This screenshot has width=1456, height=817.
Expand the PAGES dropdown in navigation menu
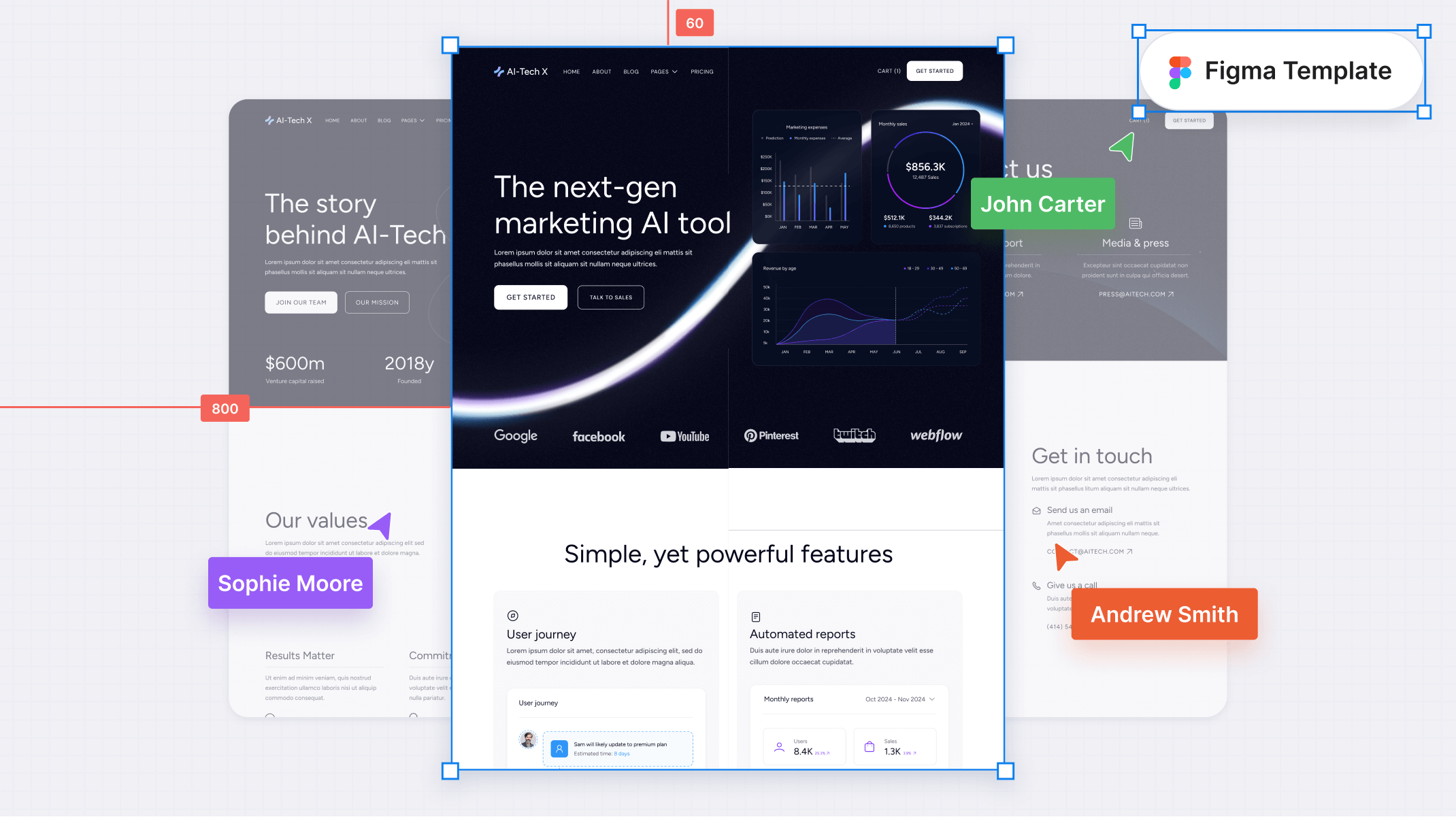pyautogui.click(x=664, y=71)
